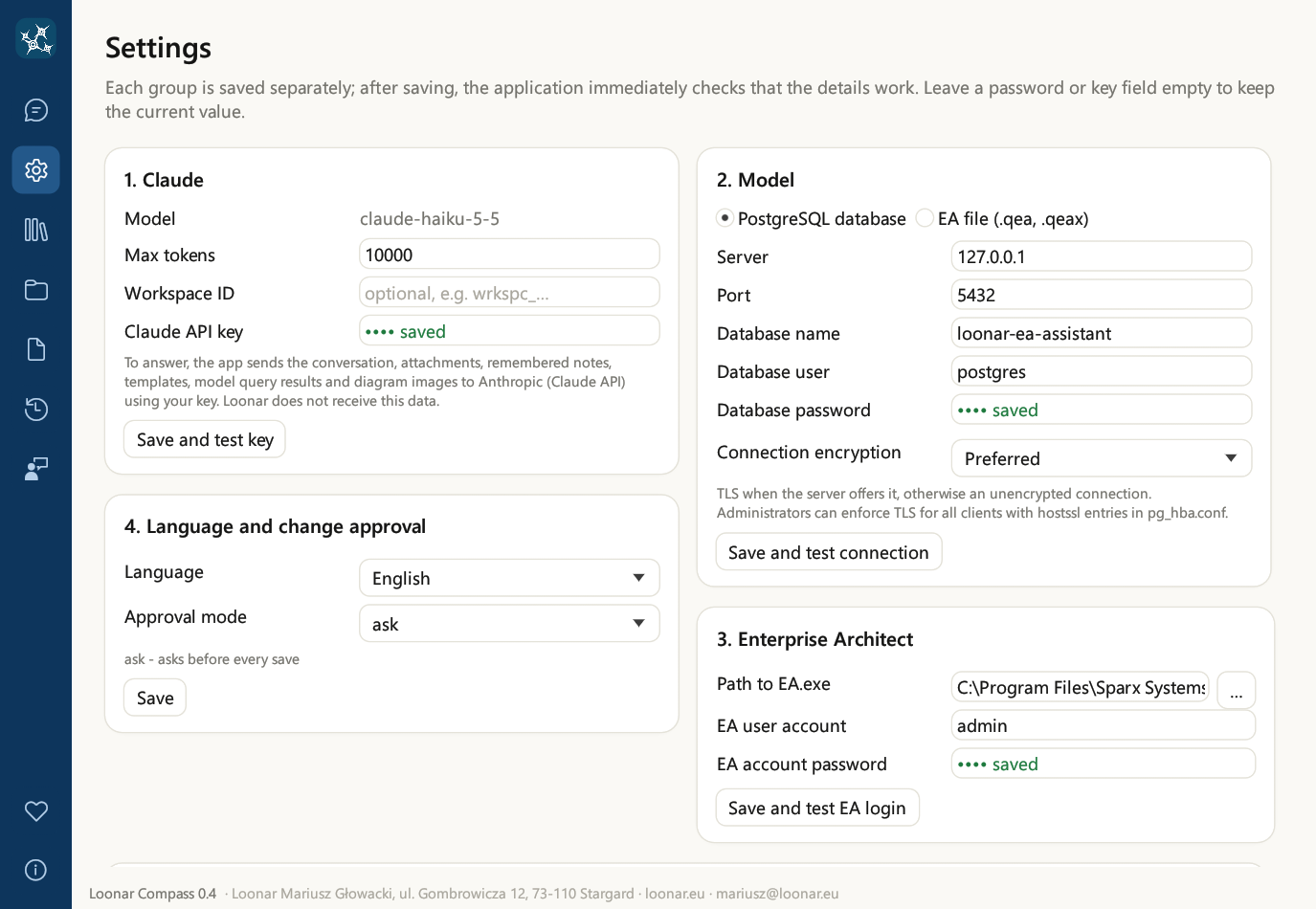The image size is (1316, 909).
Task: Click the EA account password field
Action: [x=1103, y=764]
